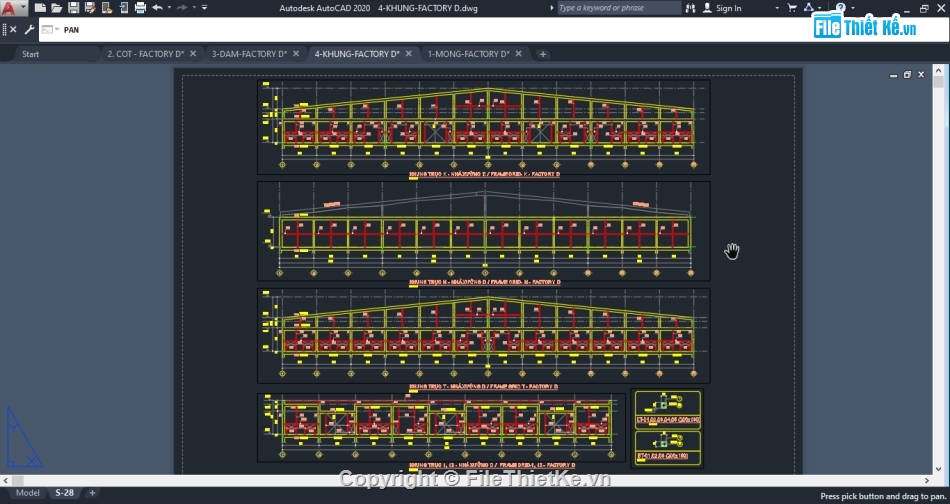The width and height of the screenshot is (950, 504).
Task: Click the ST-01 detail box
Action: tap(668, 448)
